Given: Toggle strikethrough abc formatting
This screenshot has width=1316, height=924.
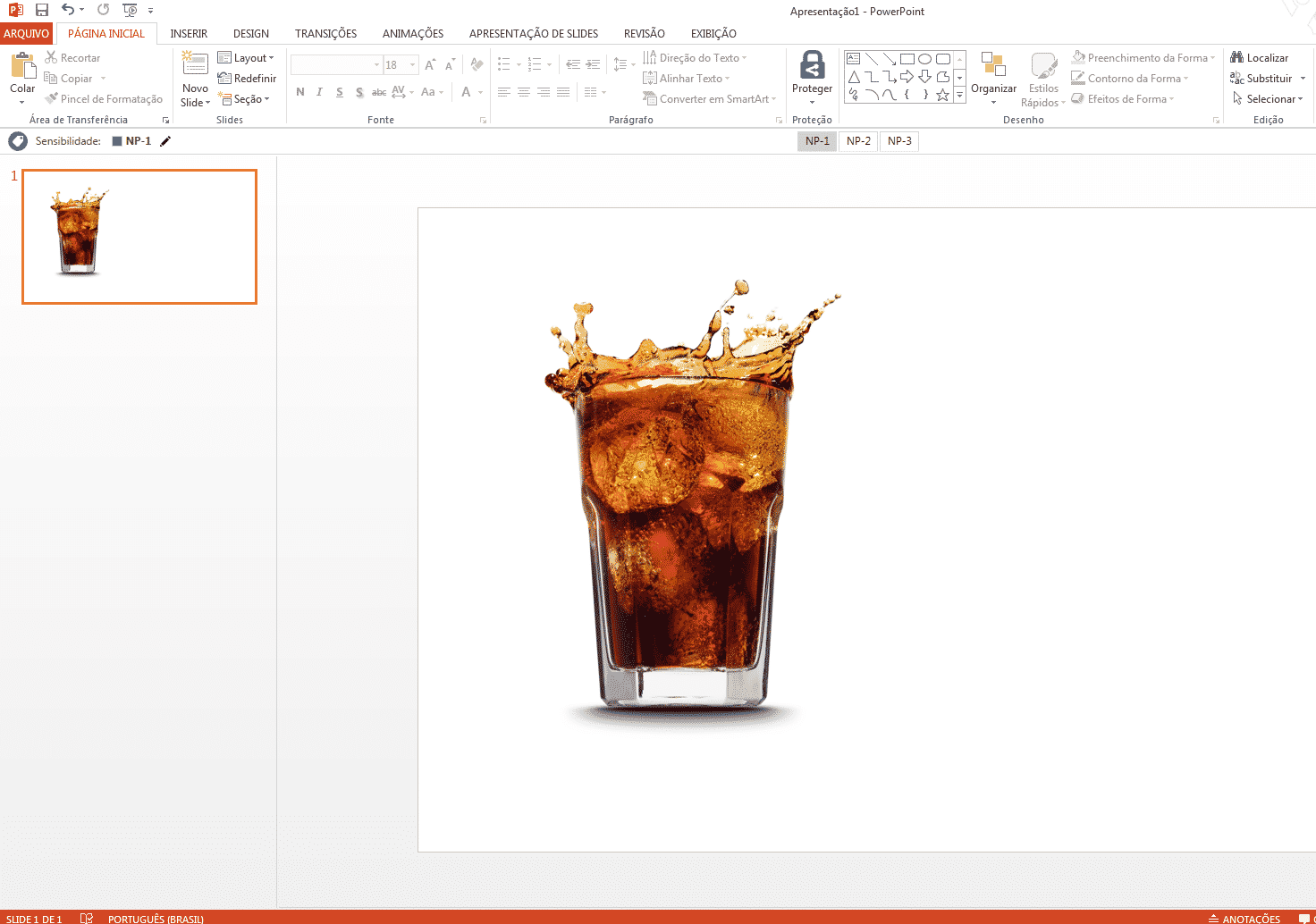Looking at the screenshot, I should [379, 92].
